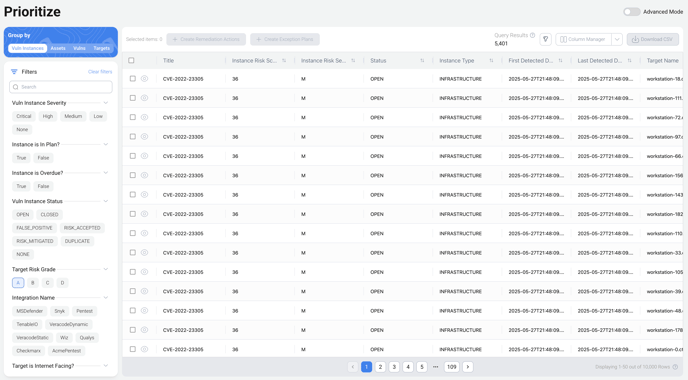The image size is (688, 380).
Task: Select checkbox for workstation-97 row
Action: (x=133, y=136)
